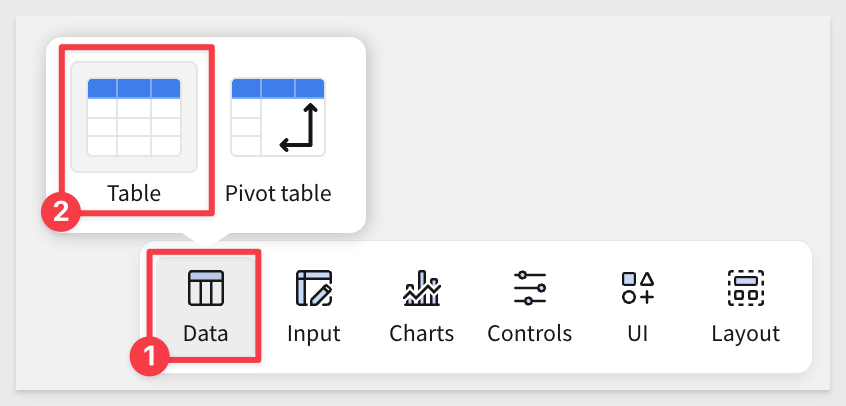Open the Layout dashed-grid icon
This screenshot has width=846, height=406.
pyautogui.click(x=745, y=288)
